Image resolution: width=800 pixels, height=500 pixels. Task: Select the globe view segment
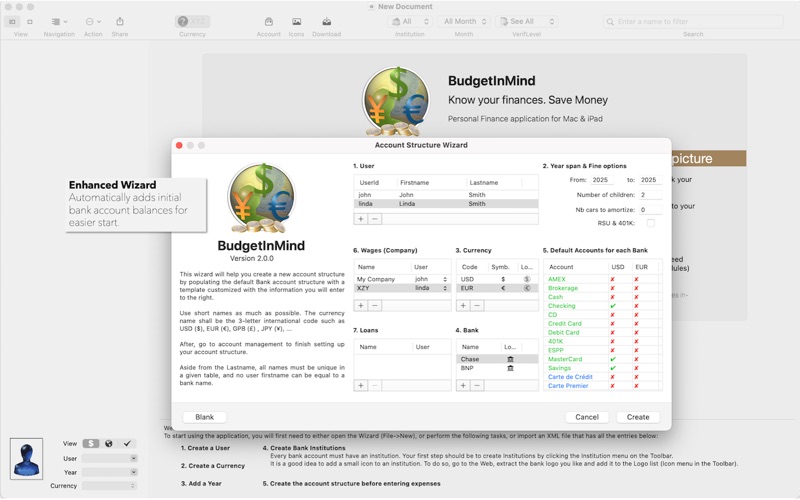click(x=109, y=443)
